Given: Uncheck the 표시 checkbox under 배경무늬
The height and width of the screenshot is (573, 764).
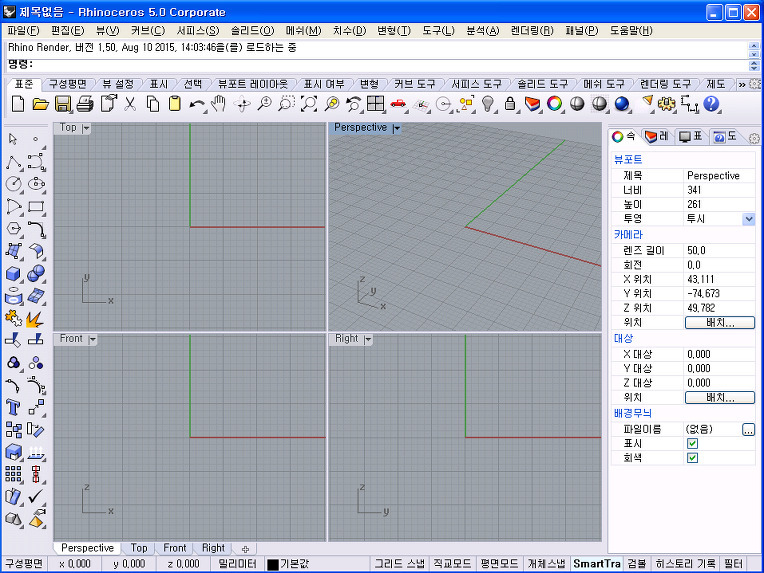Looking at the screenshot, I should point(692,443).
